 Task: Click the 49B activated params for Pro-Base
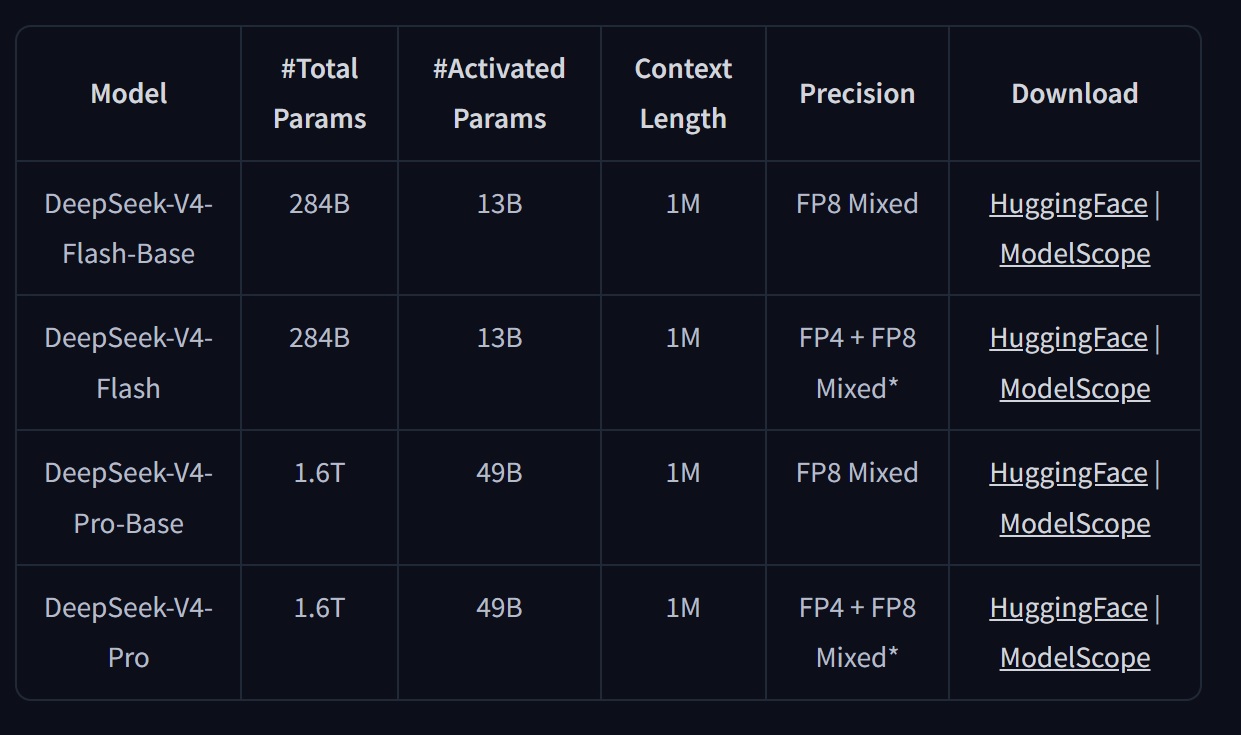499,473
